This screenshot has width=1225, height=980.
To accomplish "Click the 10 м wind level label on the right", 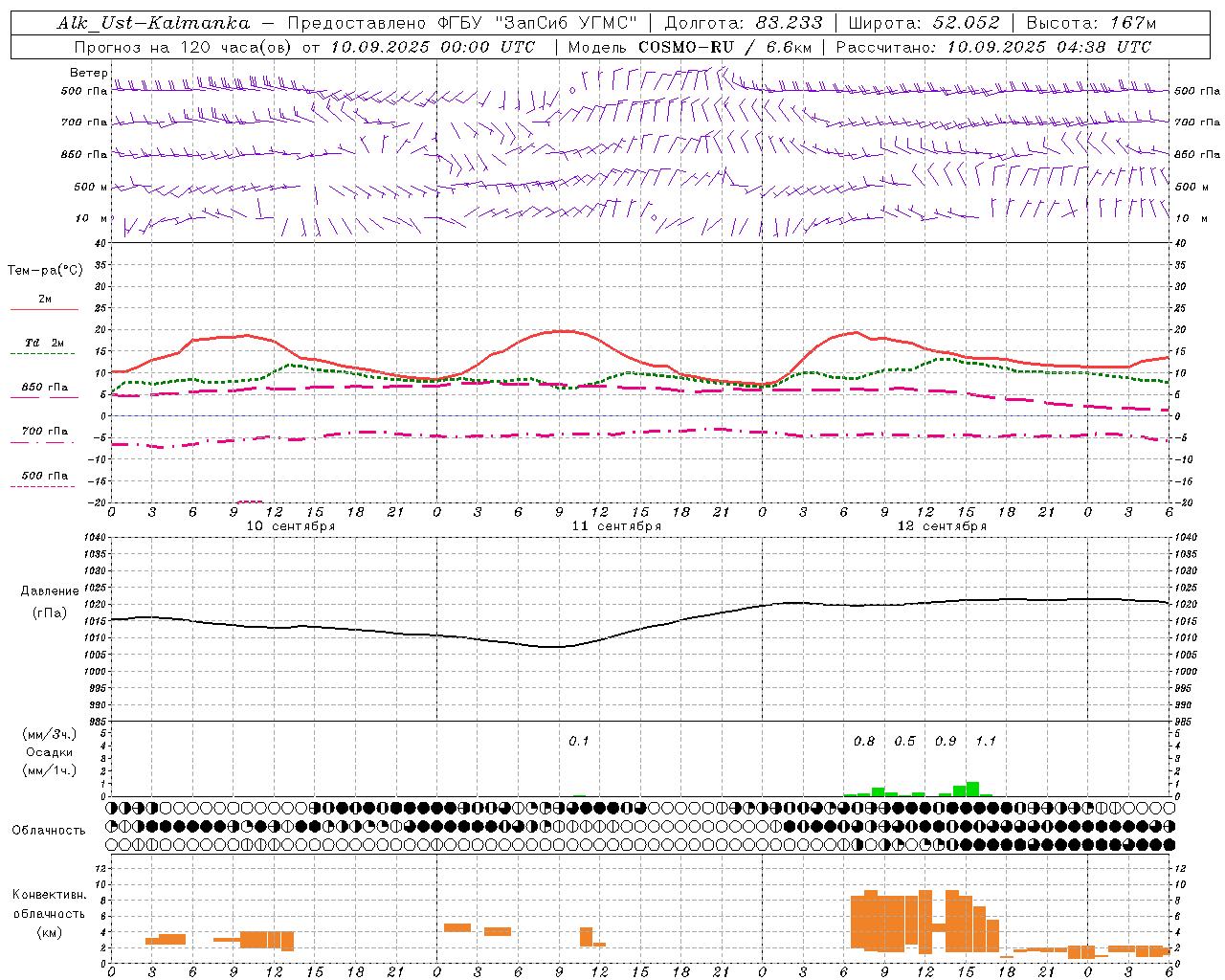I will click(1192, 218).
